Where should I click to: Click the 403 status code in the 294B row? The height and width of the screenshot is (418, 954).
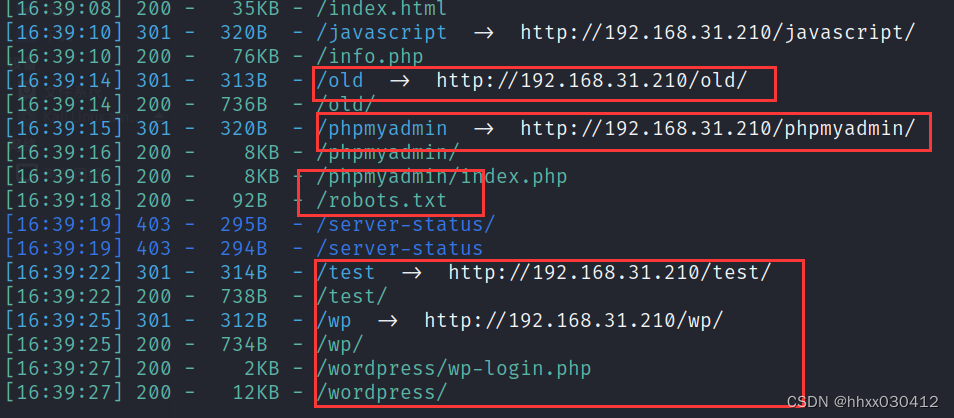pyautogui.click(x=154, y=249)
